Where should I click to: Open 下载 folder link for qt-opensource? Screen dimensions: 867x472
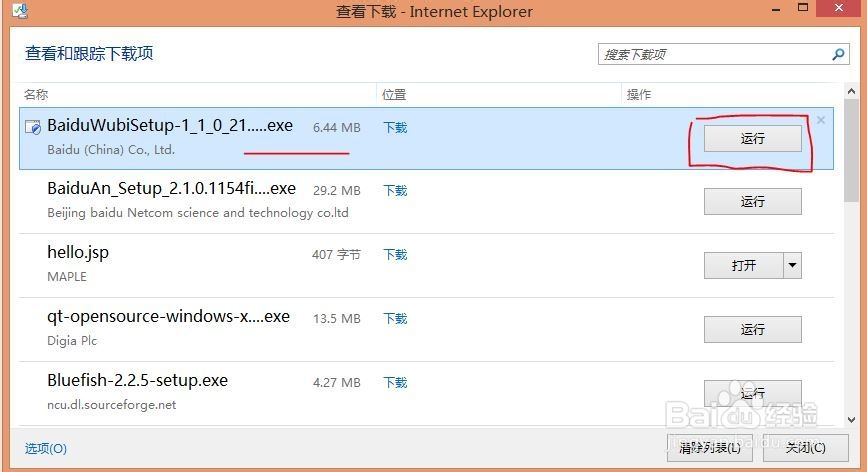pyautogui.click(x=395, y=319)
